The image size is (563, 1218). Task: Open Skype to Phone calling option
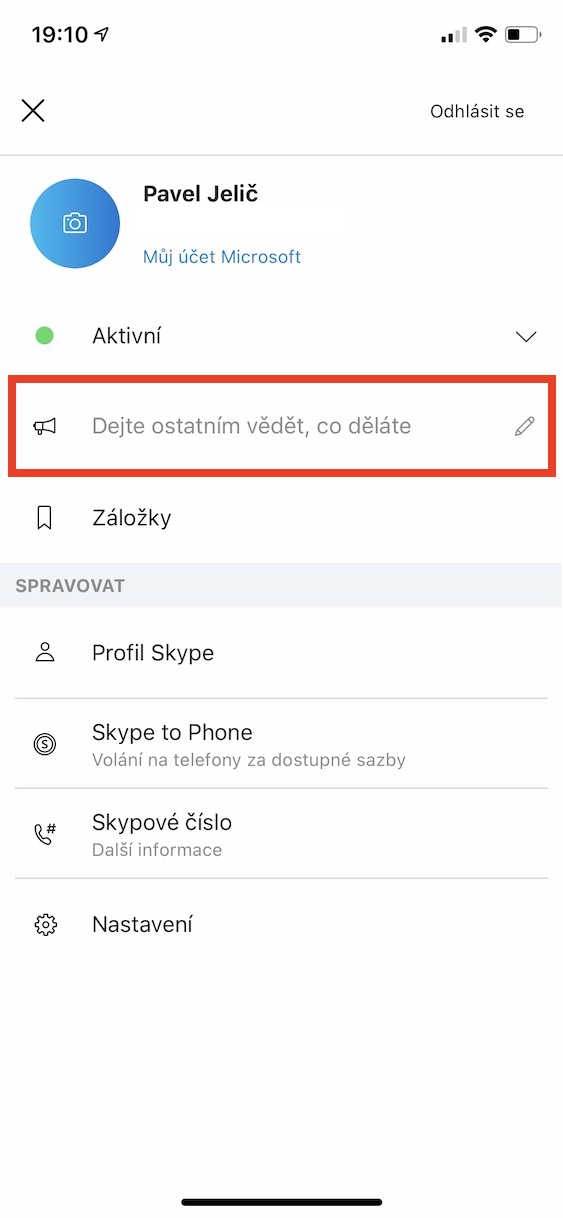pyautogui.click(x=282, y=744)
